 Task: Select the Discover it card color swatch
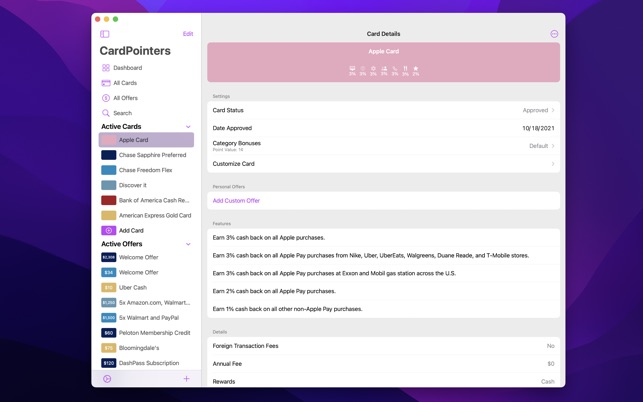click(x=109, y=185)
